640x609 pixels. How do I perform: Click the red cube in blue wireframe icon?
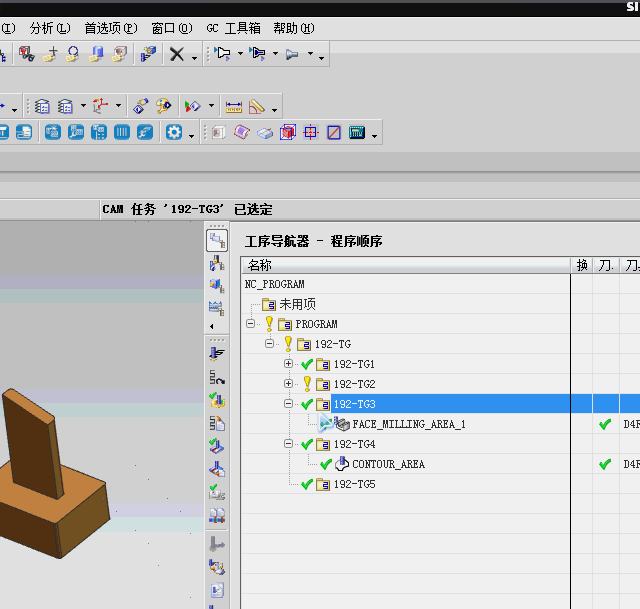(288, 132)
